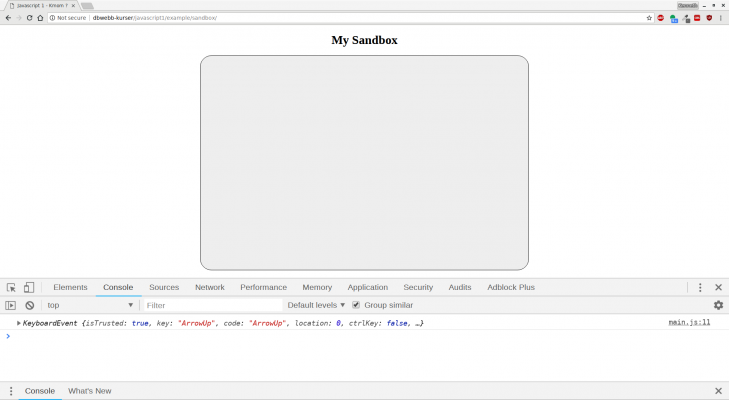Screen dimensions: 729x400
Task: Open the Performance tab
Action: click(264, 287)
